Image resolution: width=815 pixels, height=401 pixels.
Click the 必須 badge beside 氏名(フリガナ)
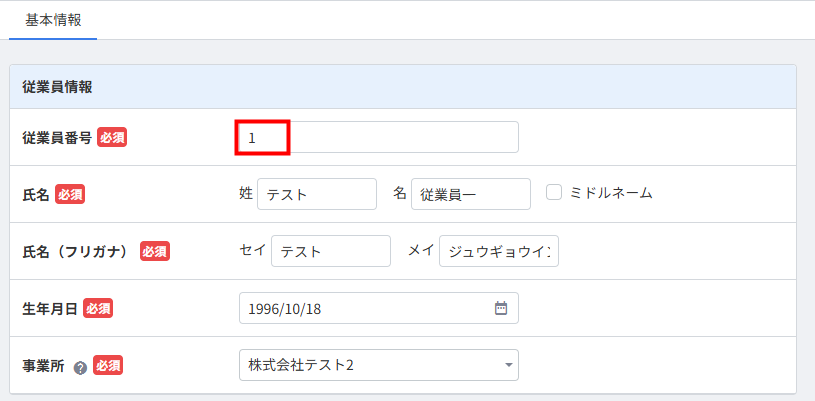point(155,251)
